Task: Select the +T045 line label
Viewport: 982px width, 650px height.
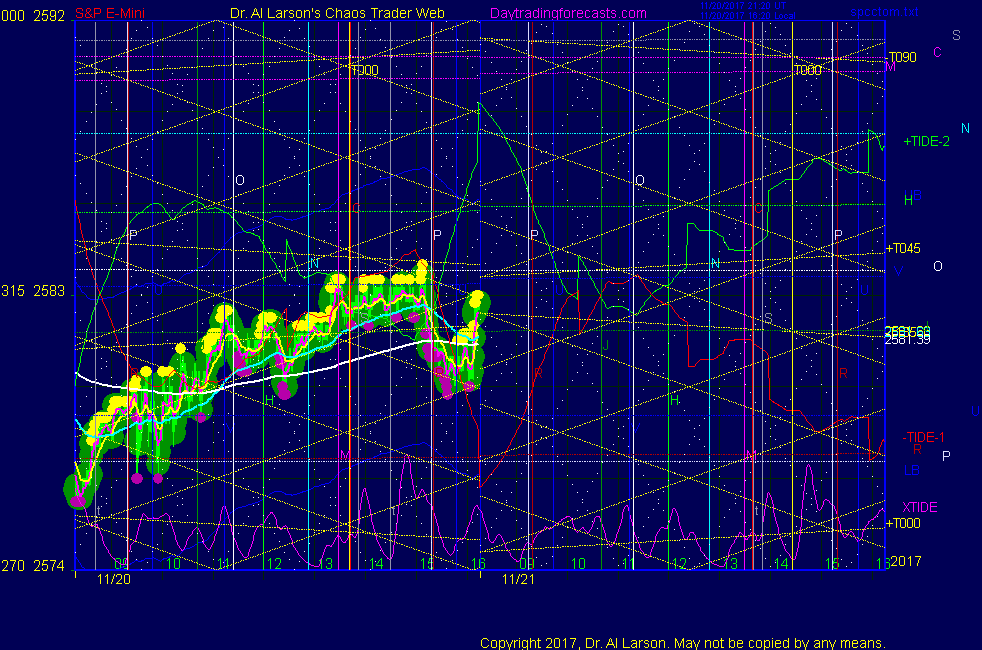Action: 903,249
